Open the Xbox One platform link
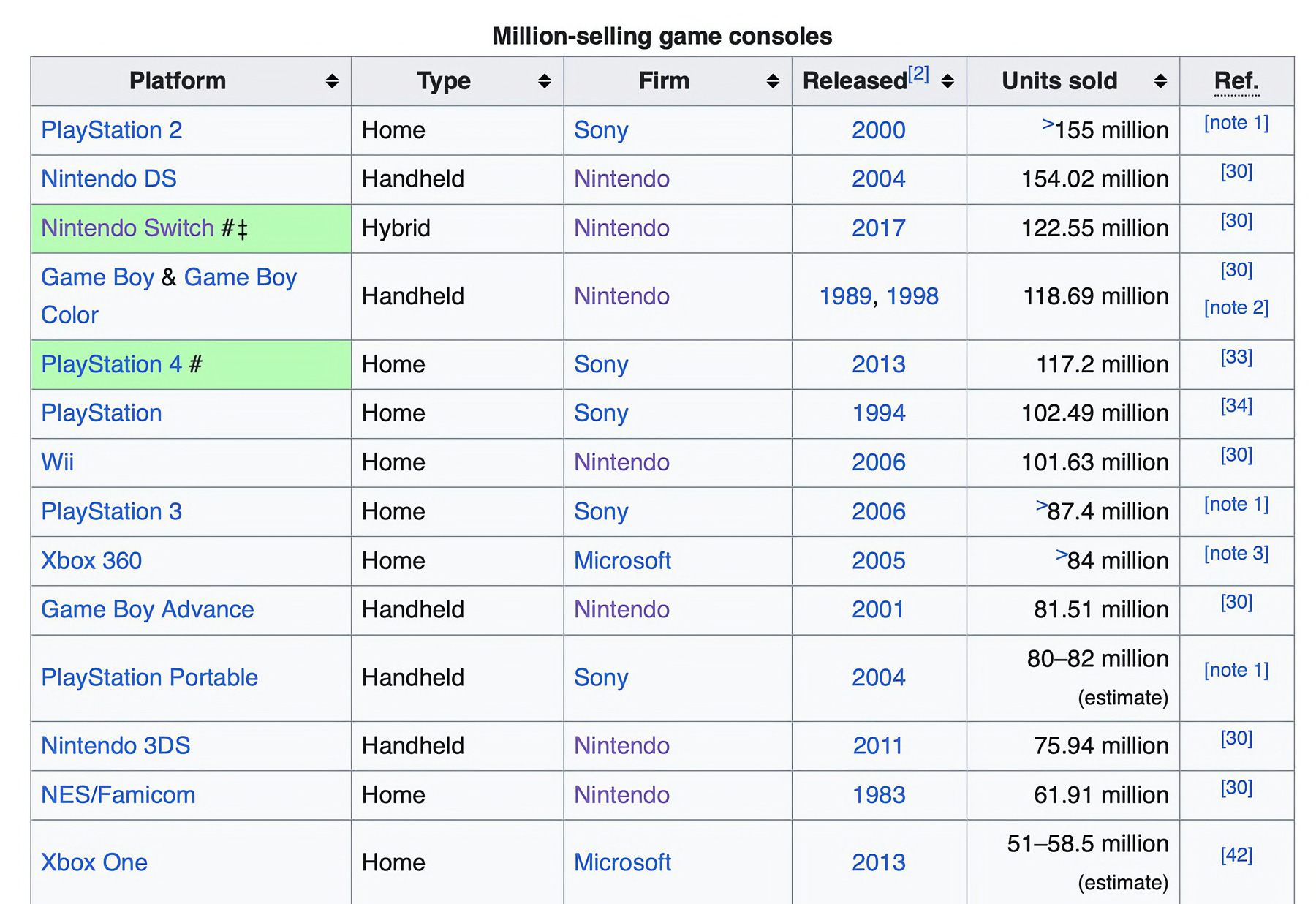This screenshot has height=904, width=1316. click(94, 863)
